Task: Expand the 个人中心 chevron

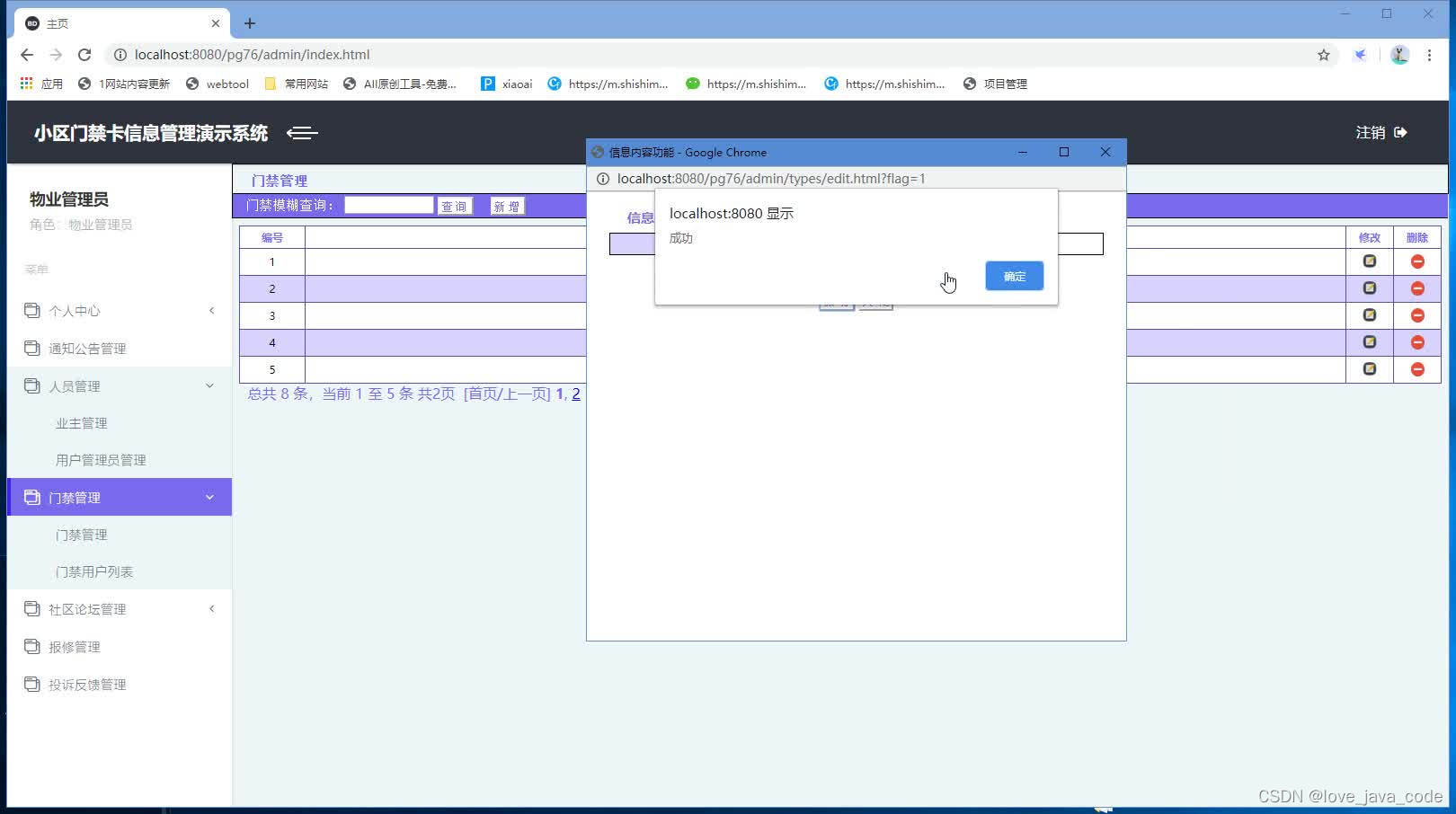Action: tap(211, 311)
